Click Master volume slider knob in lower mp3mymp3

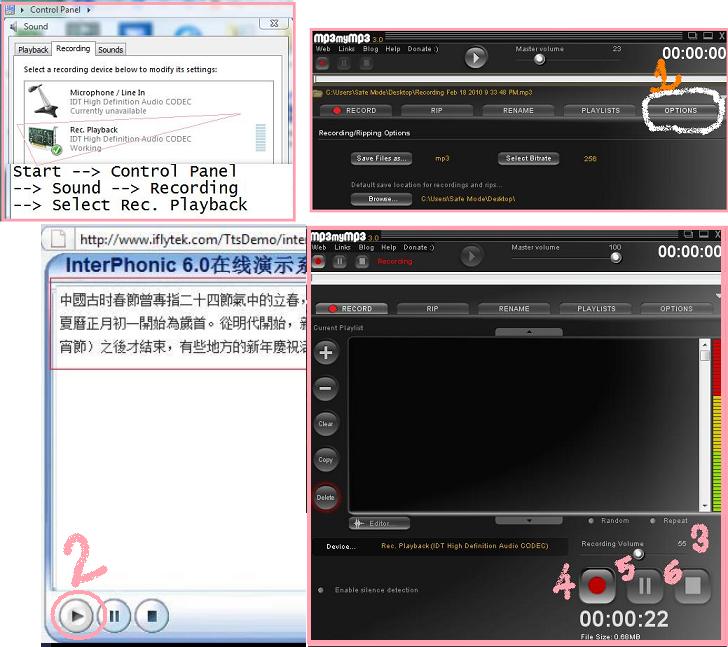click(616, 258)
